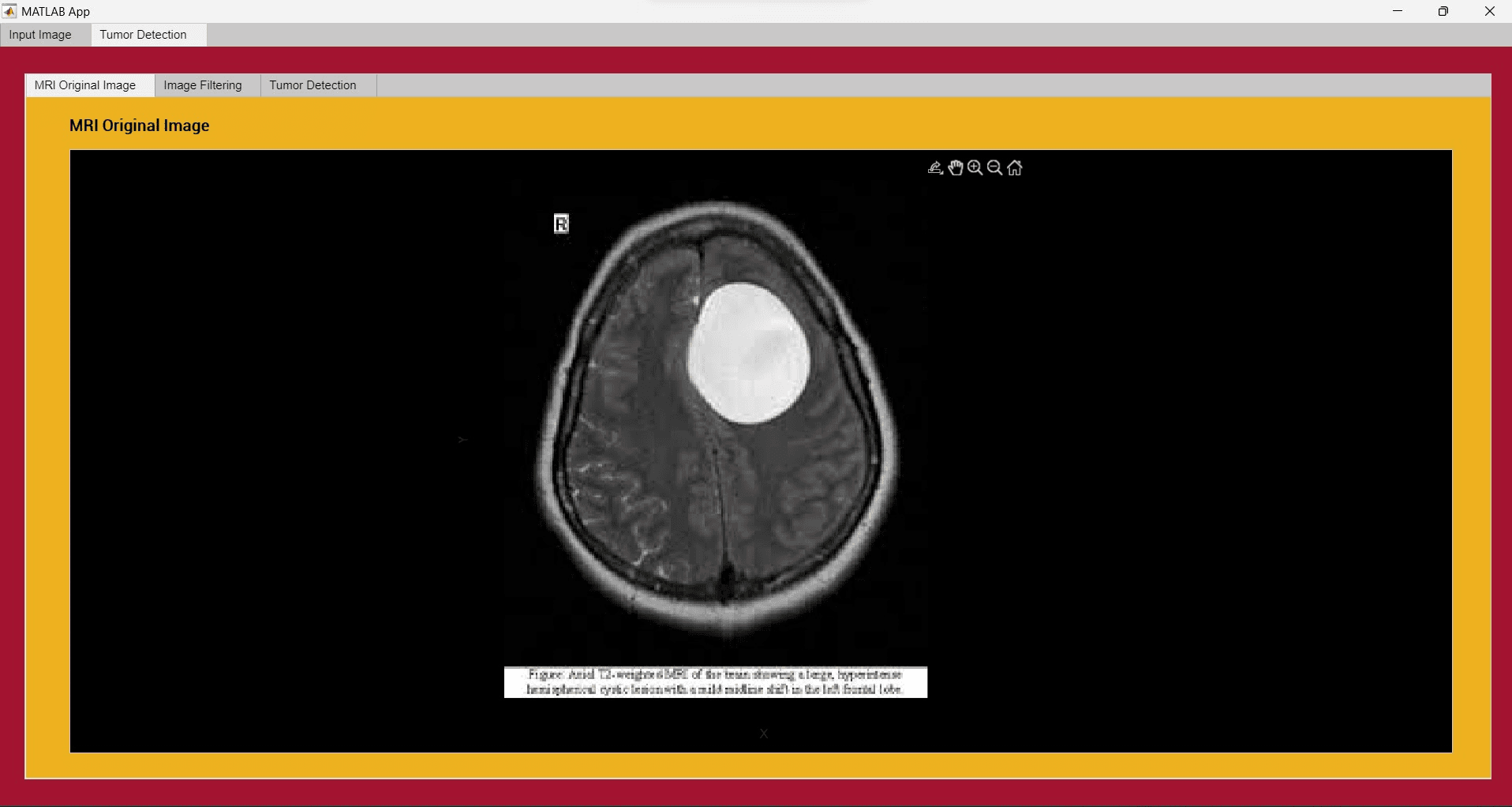Click the bold MRI Original Image heading
Image resolution: width=1512 pixels, height=807 pixels.
(140, 126)
